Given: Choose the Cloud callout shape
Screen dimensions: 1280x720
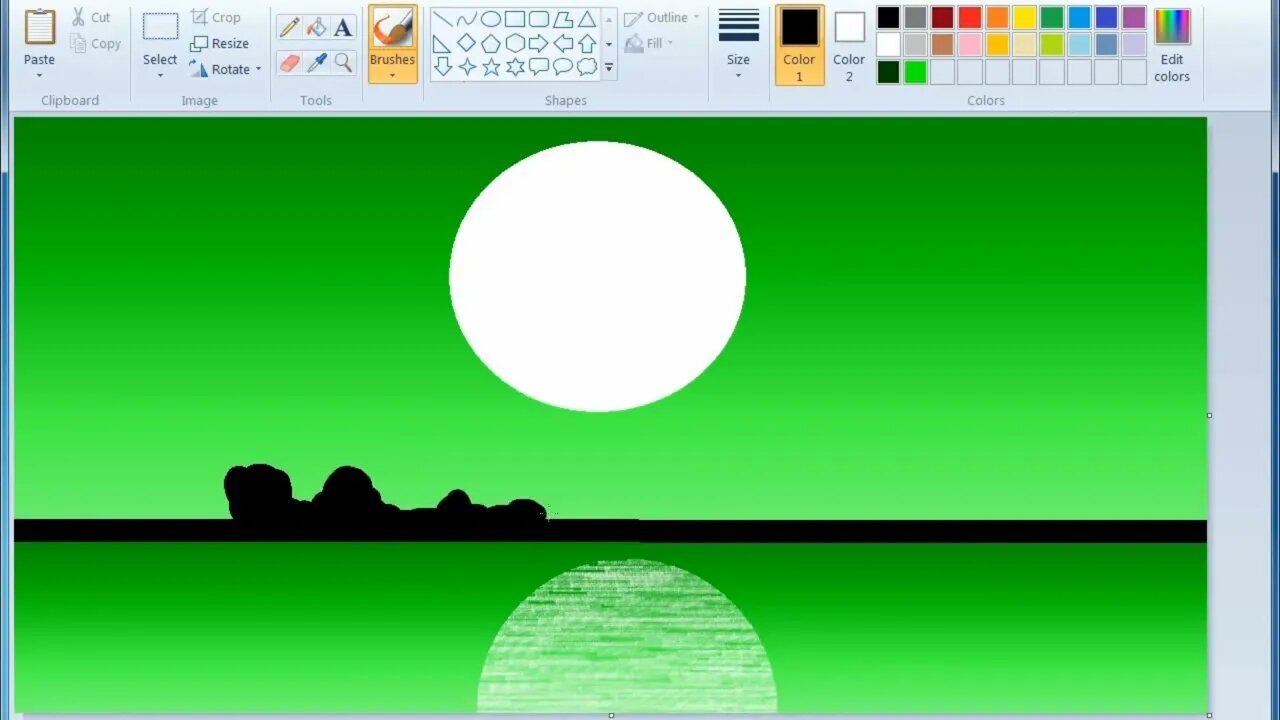Looking at the screenshot, I should pyautogui.click(x=587, y=67).
